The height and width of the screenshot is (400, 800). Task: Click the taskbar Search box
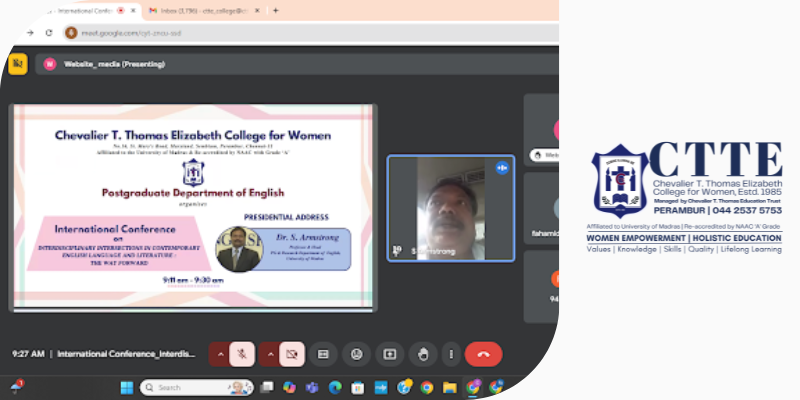click(196, 388)
